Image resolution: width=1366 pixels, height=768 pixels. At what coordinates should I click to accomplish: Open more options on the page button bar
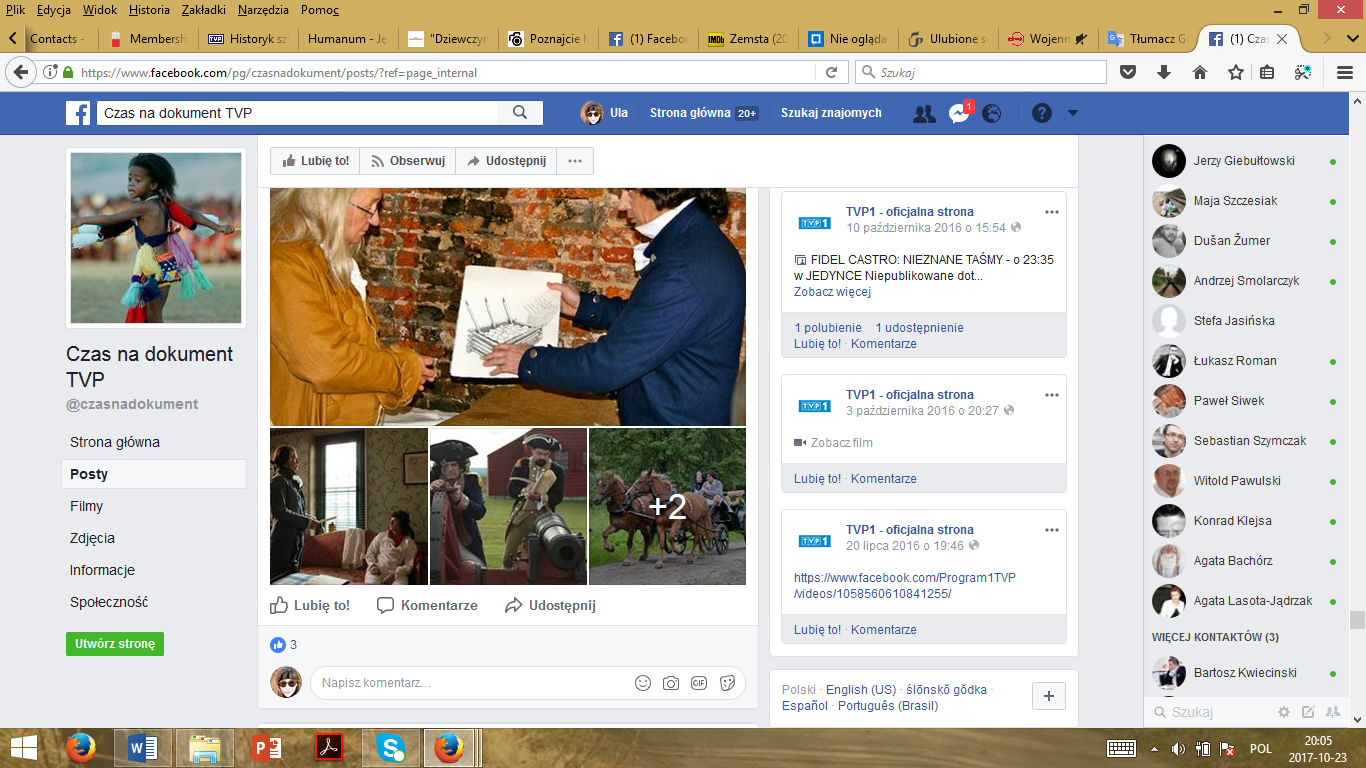[574, 161]
